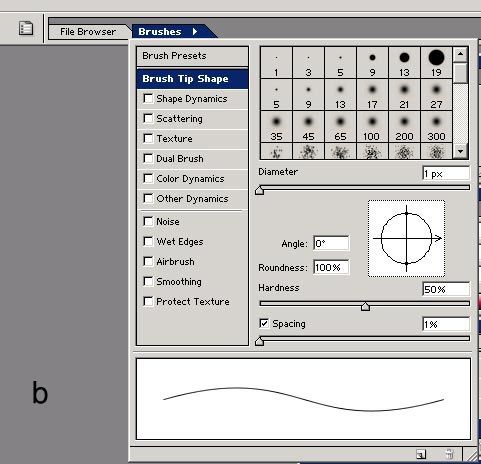
Task: Click the Spacing value field
Action: 446,324
